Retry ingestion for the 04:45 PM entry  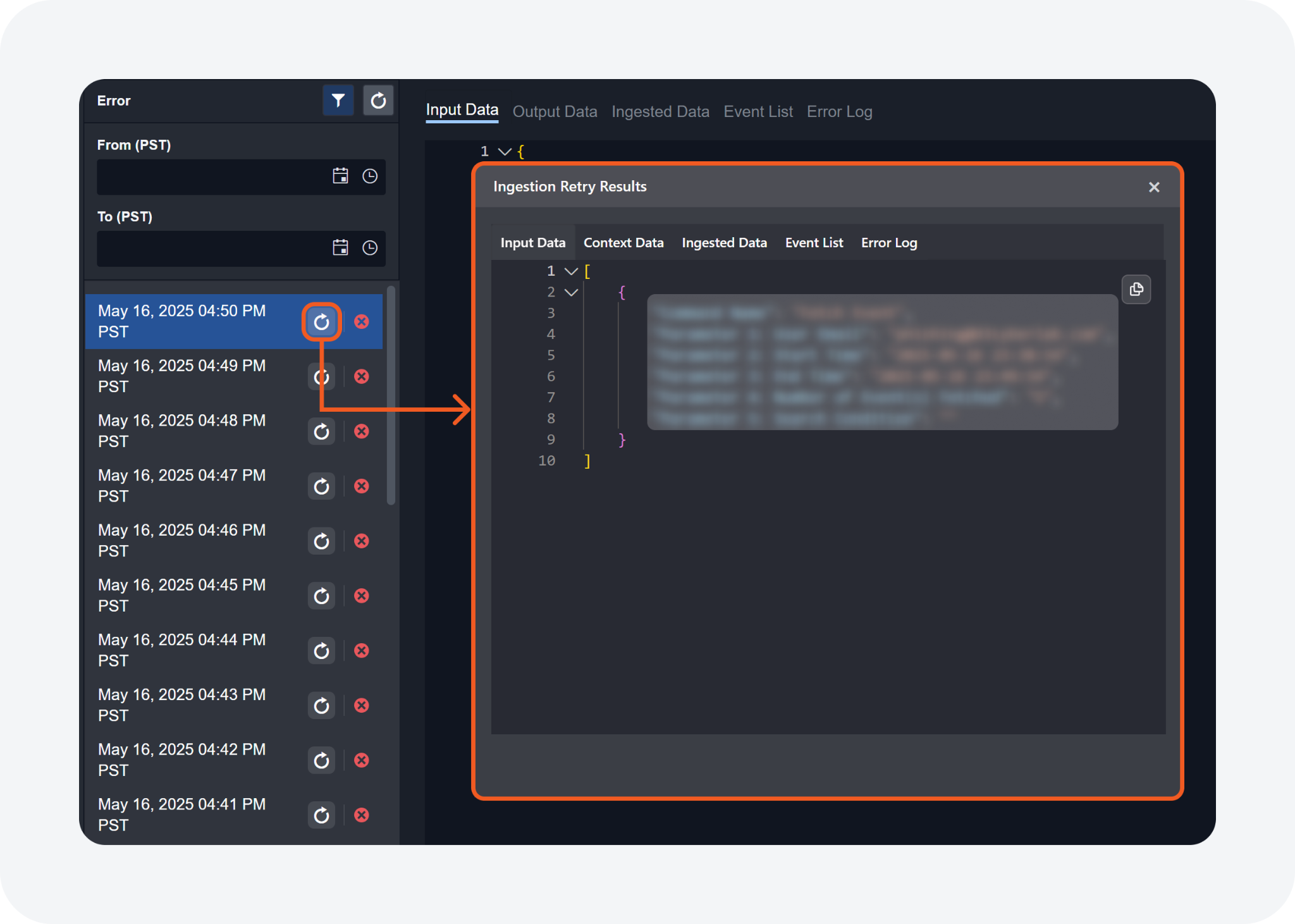click(x=321, y=596)
